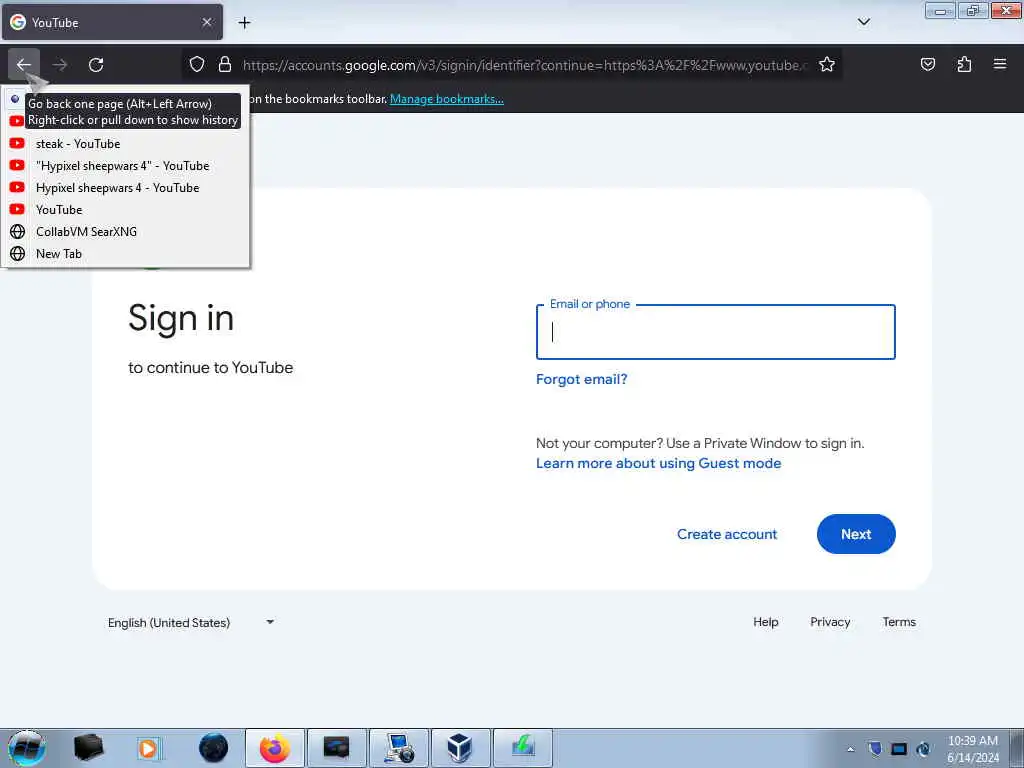Click the update arrow tray icon
Screen dimensions: 1024x768
click(x=923, y=749)
